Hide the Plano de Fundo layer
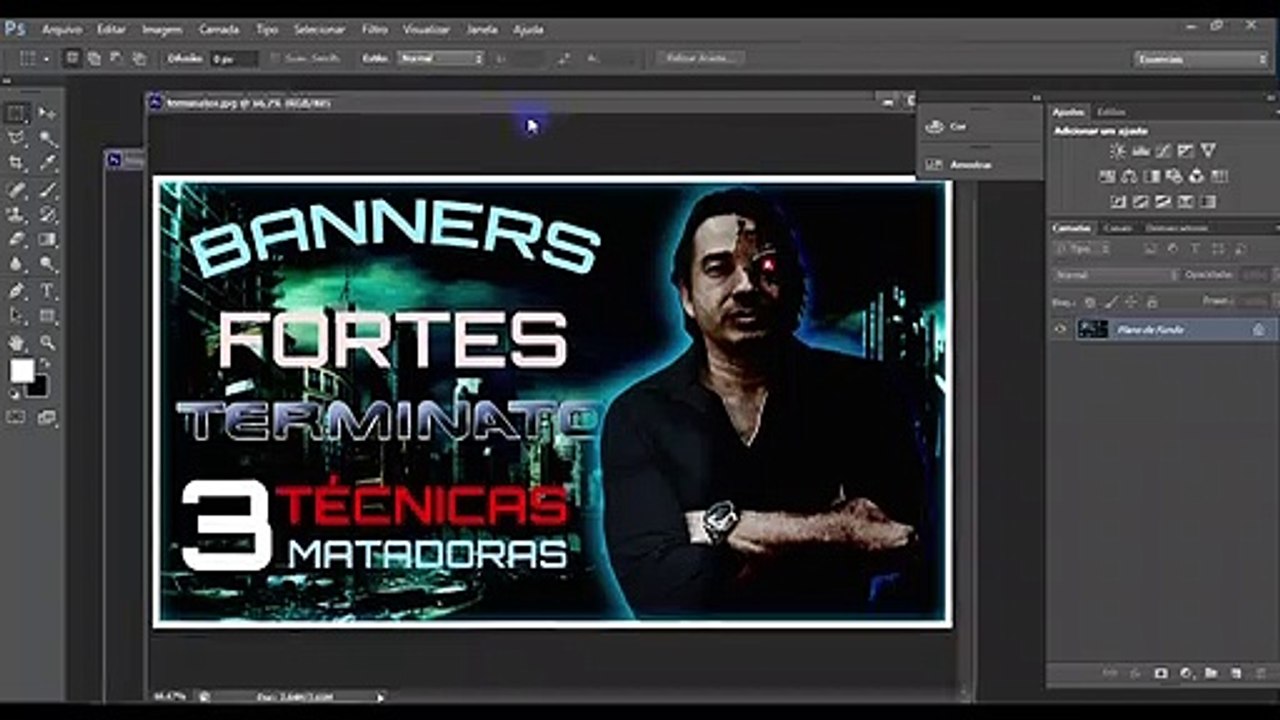This screenshot has height=720, width=1280. click(x=1061, y=329)
